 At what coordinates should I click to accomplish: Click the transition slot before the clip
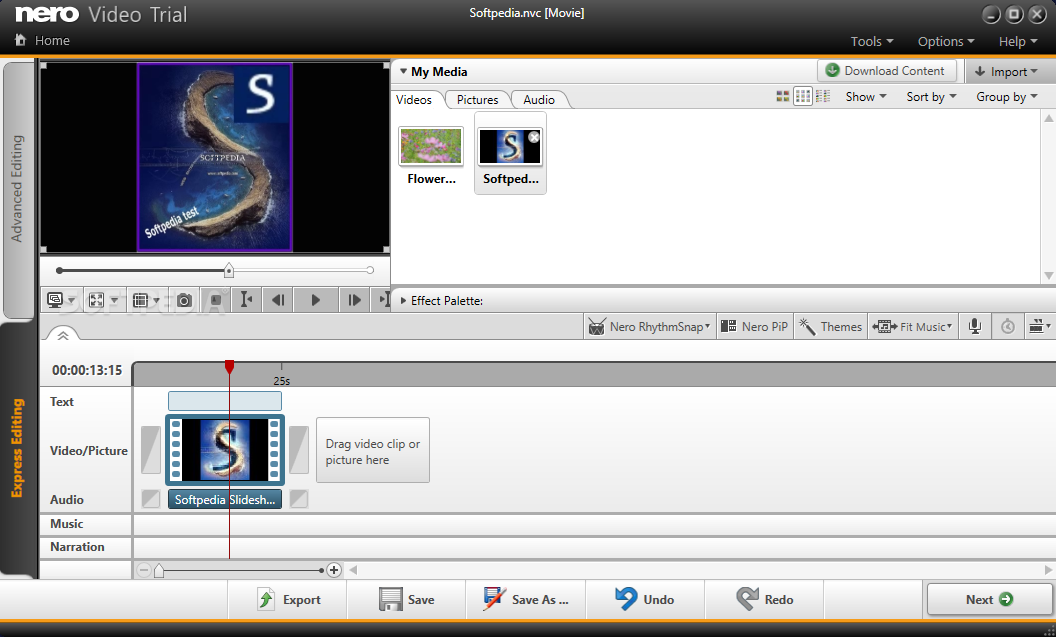coord(151,449)
